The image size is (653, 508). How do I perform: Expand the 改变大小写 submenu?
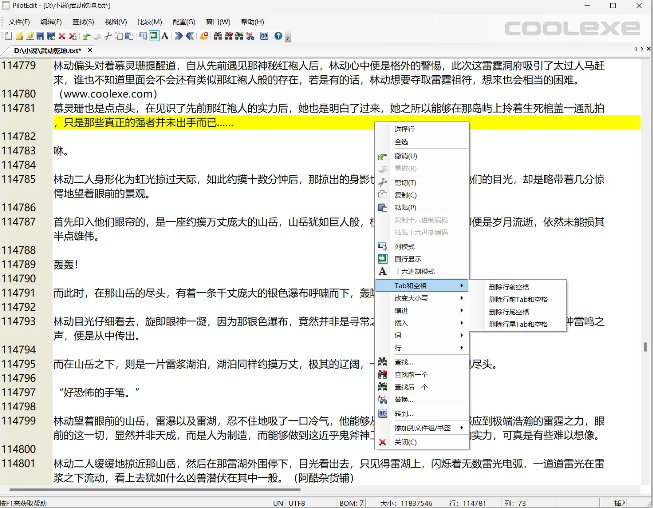422,298
